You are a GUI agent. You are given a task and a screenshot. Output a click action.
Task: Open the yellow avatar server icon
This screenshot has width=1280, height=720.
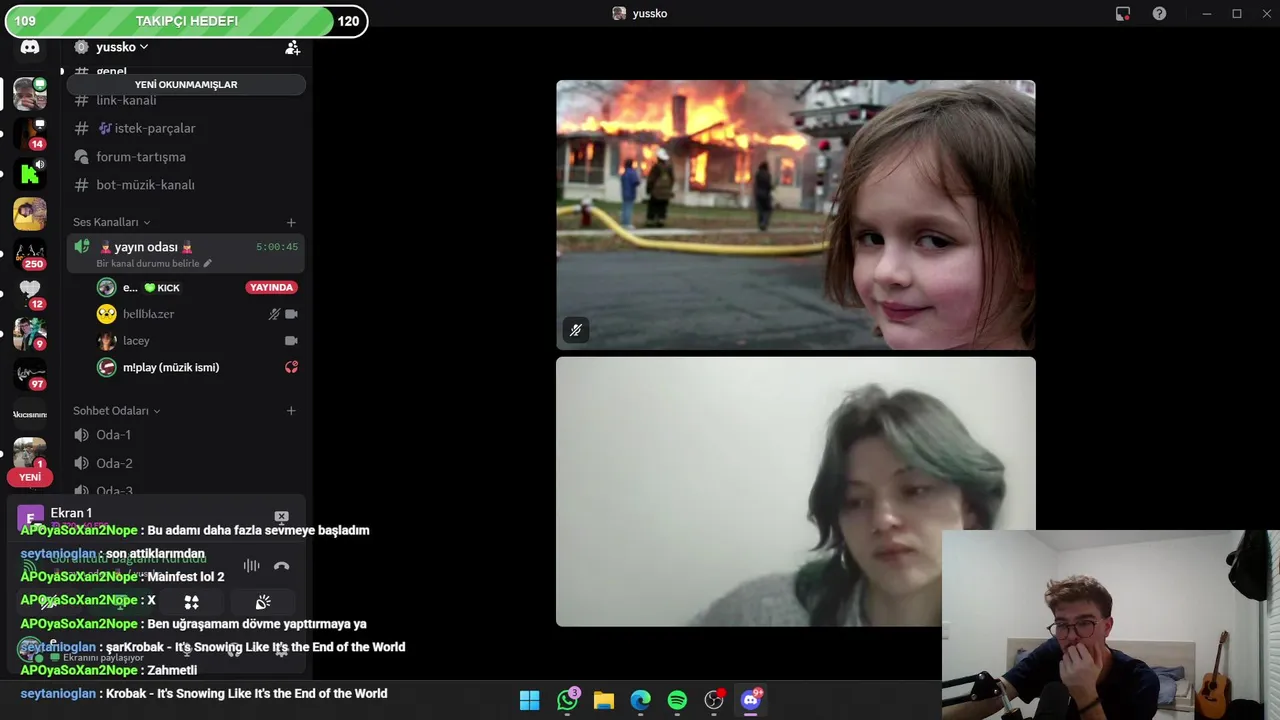(29, 214)
